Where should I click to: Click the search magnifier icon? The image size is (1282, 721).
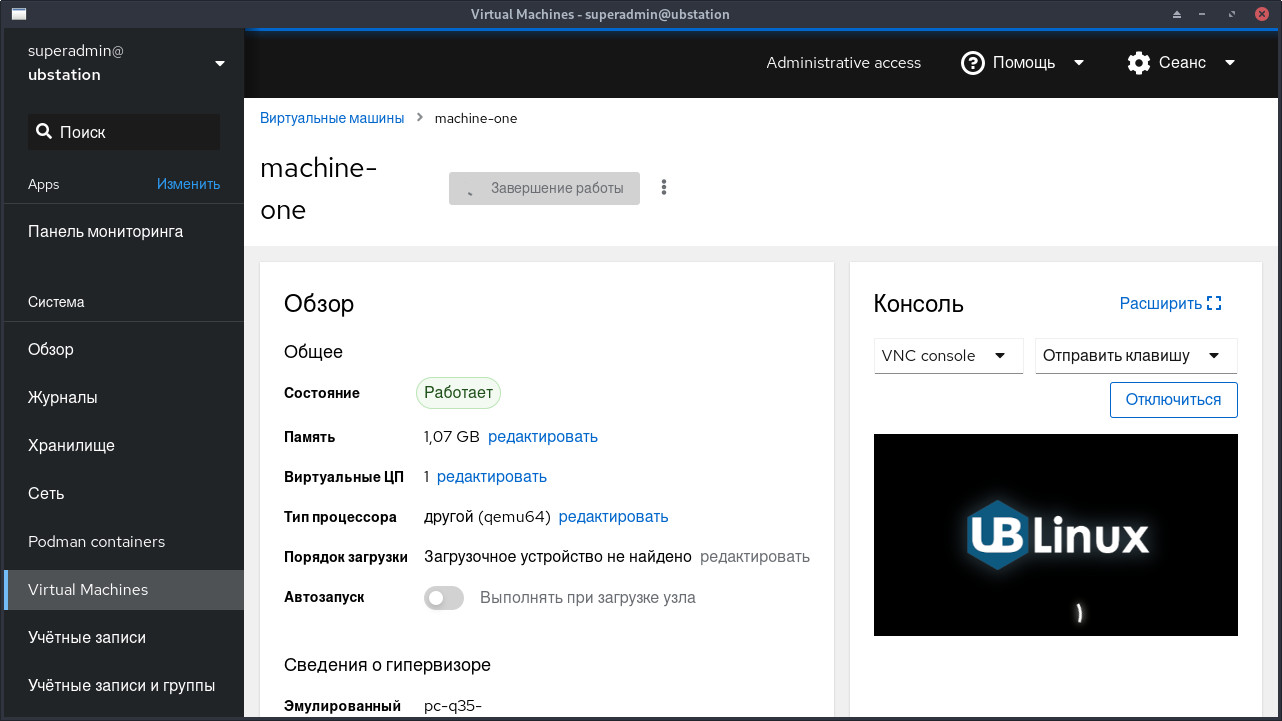44,132
